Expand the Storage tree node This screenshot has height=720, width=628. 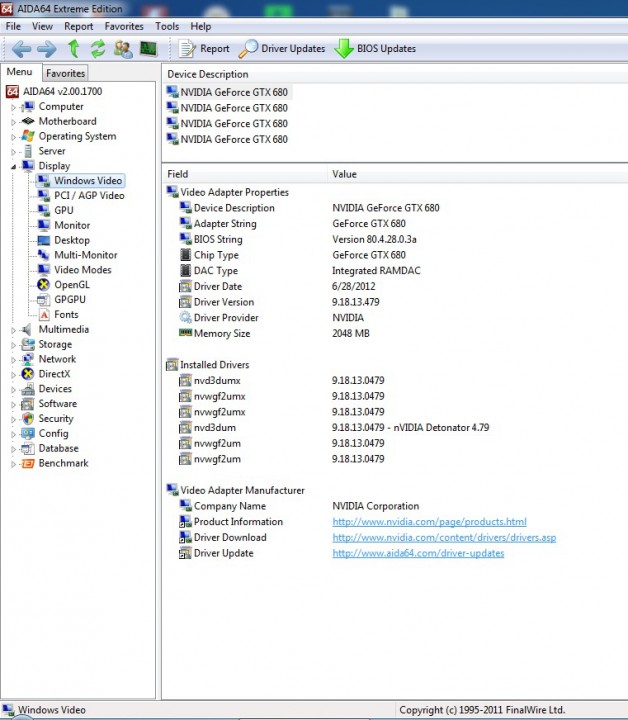[13, 345]
